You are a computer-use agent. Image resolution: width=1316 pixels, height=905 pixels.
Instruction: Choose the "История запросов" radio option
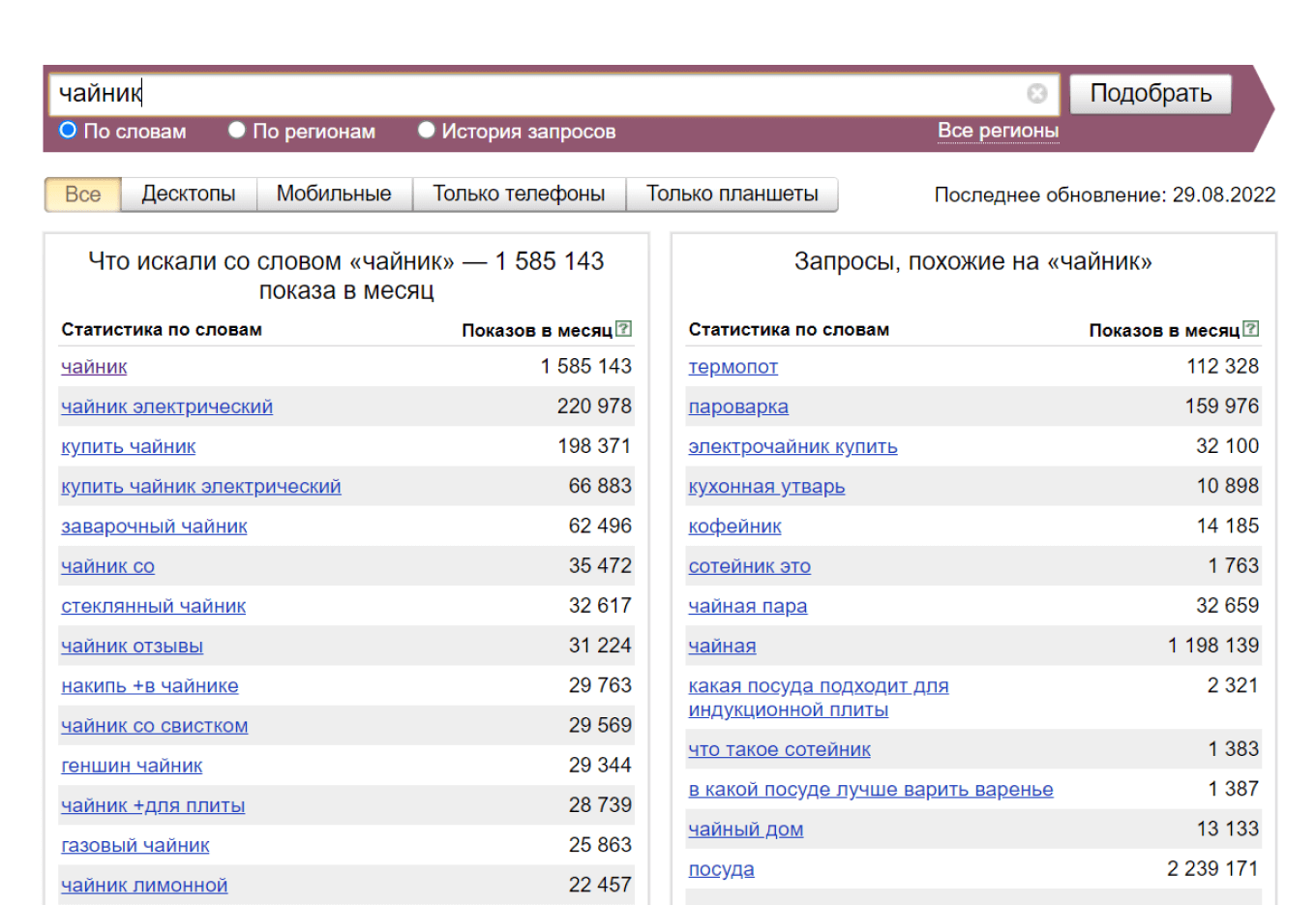(x=426, y=130)
